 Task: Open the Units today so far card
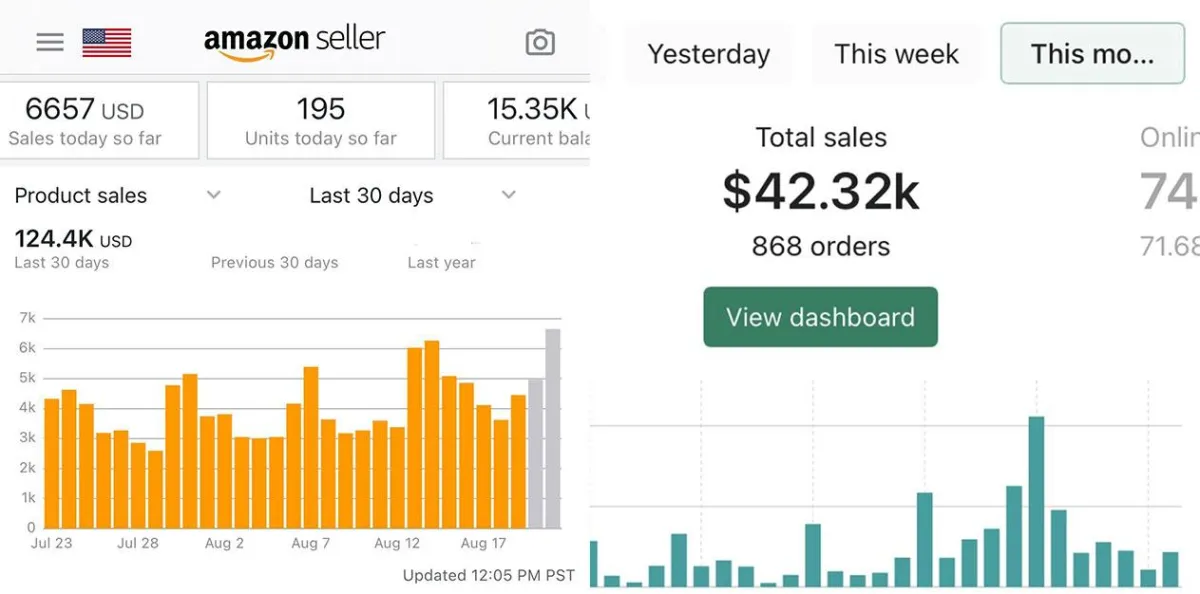321,120
